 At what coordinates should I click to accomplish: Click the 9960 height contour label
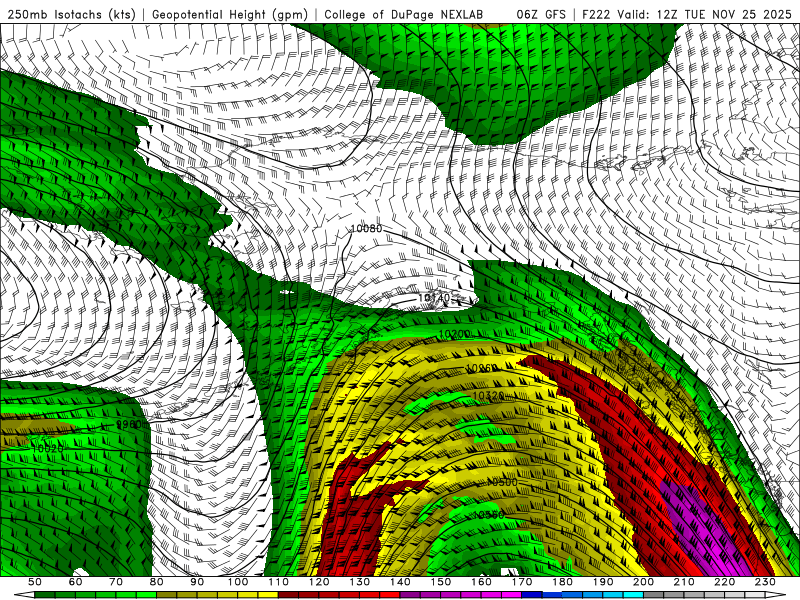coord(129,424)
